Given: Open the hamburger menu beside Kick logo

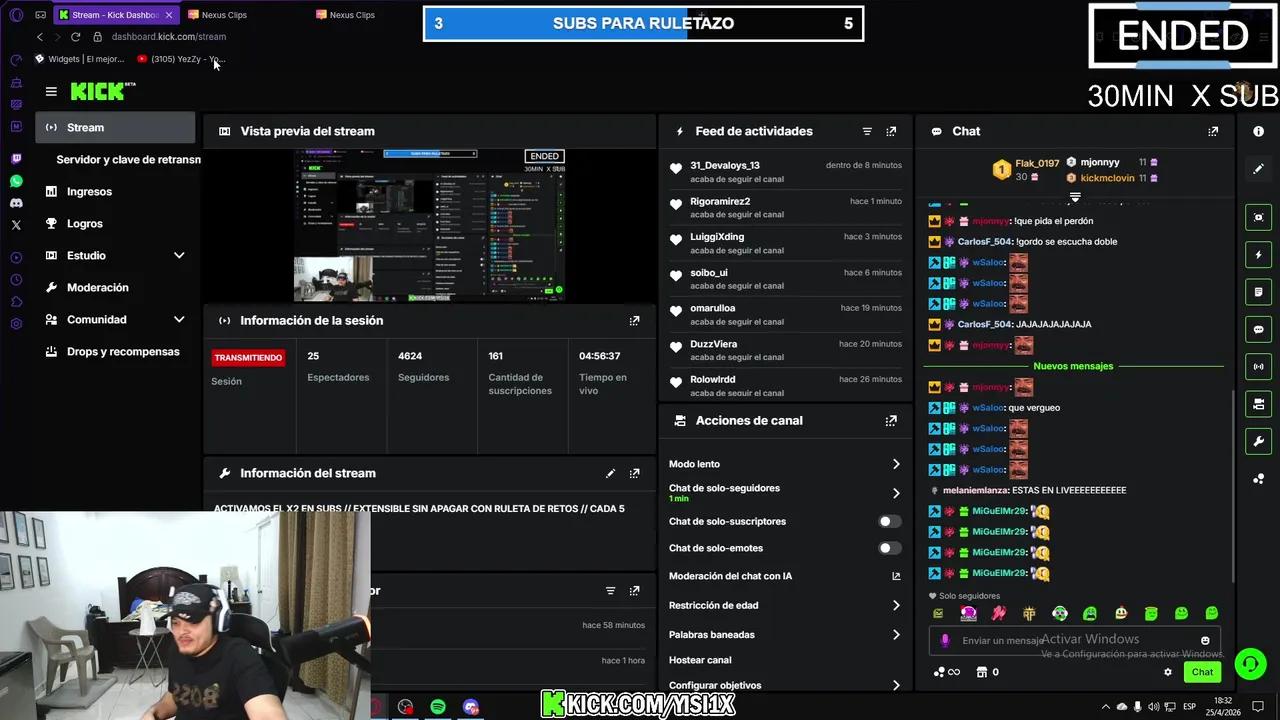Looking at the screenshot, I should [x=51, y=91].
